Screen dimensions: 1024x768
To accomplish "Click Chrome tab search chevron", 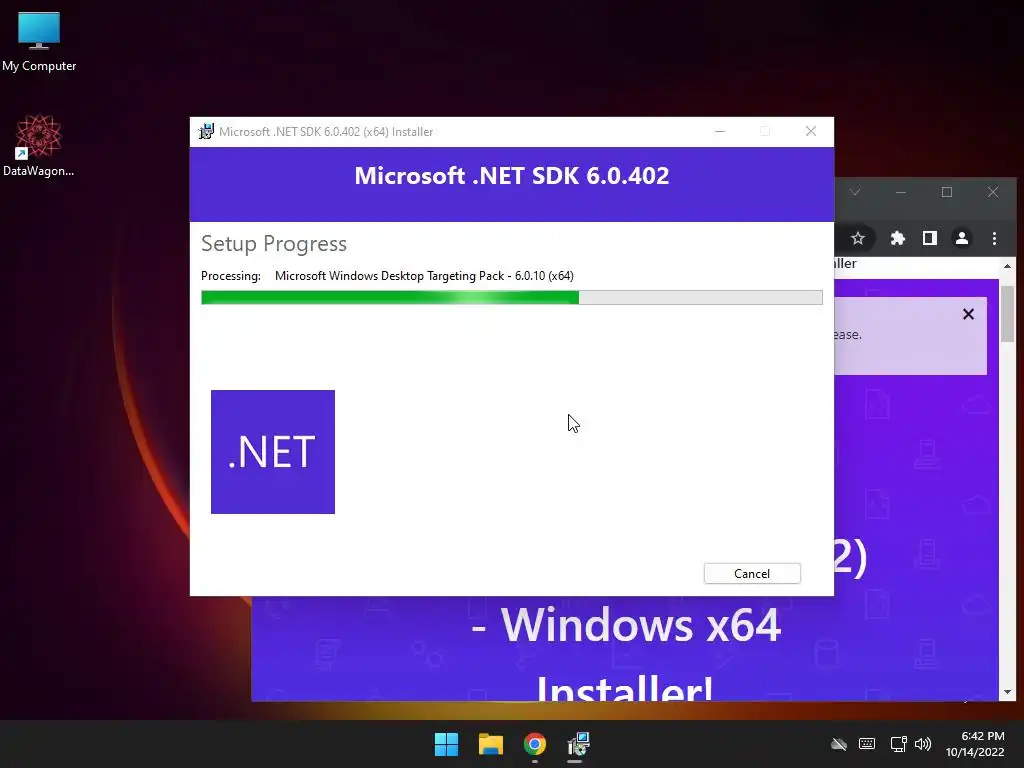I will pyautogui.click(x=854, y=192).
